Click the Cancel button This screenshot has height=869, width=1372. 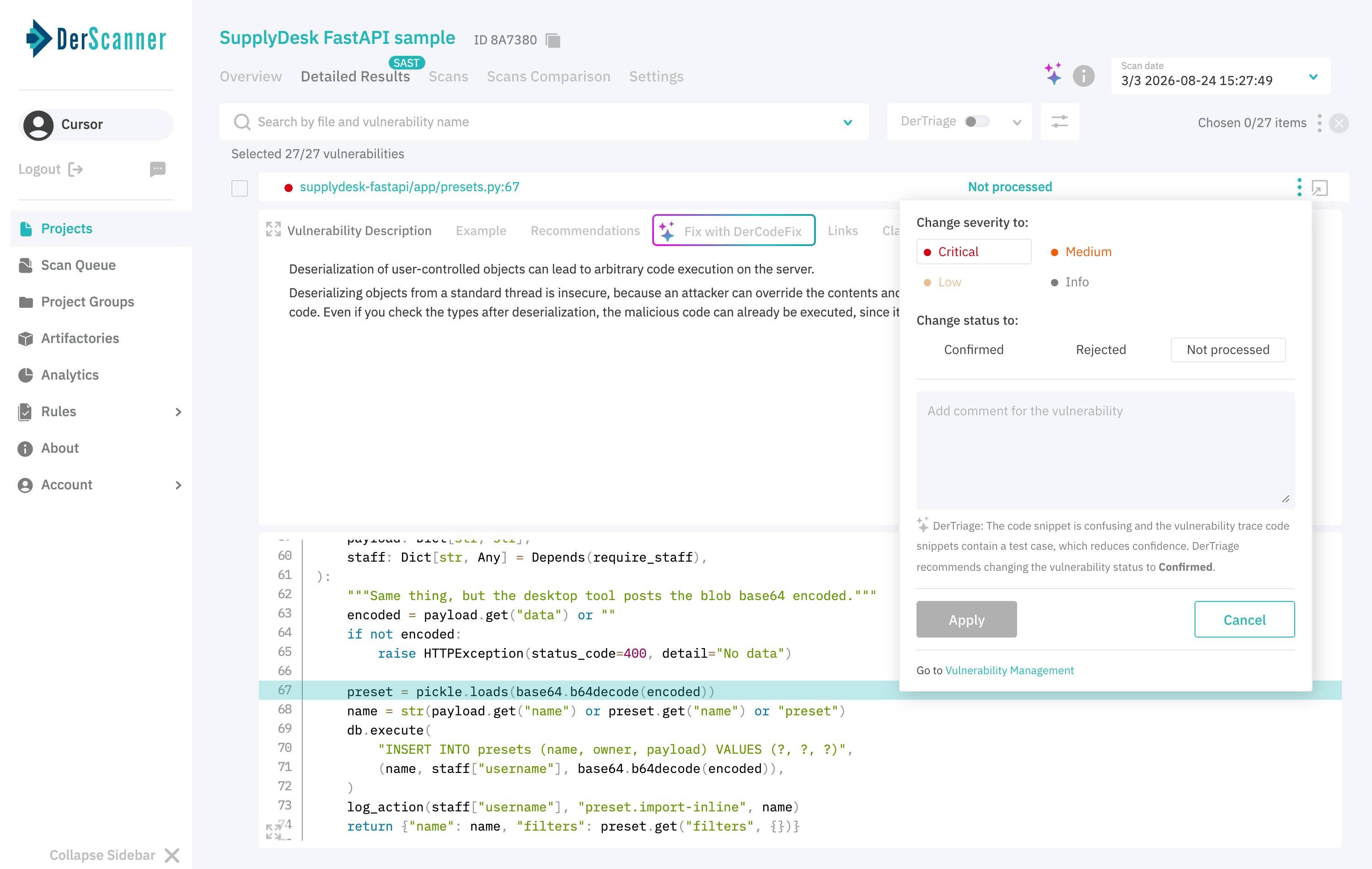[x=1244, y=619]
